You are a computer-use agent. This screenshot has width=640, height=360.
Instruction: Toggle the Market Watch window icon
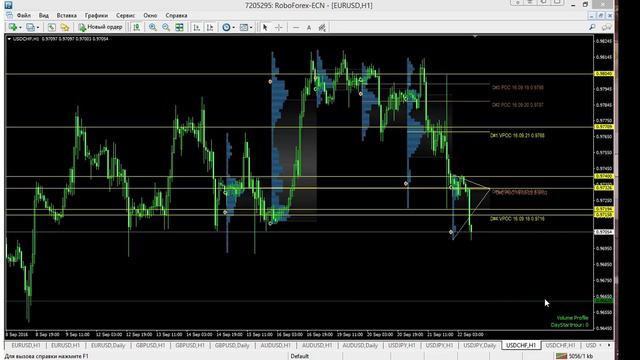(51, 27)
